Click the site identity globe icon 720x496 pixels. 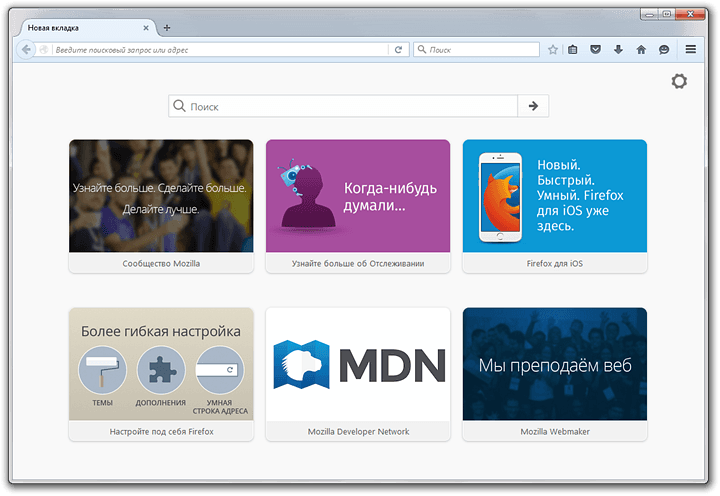click(44, 50)
